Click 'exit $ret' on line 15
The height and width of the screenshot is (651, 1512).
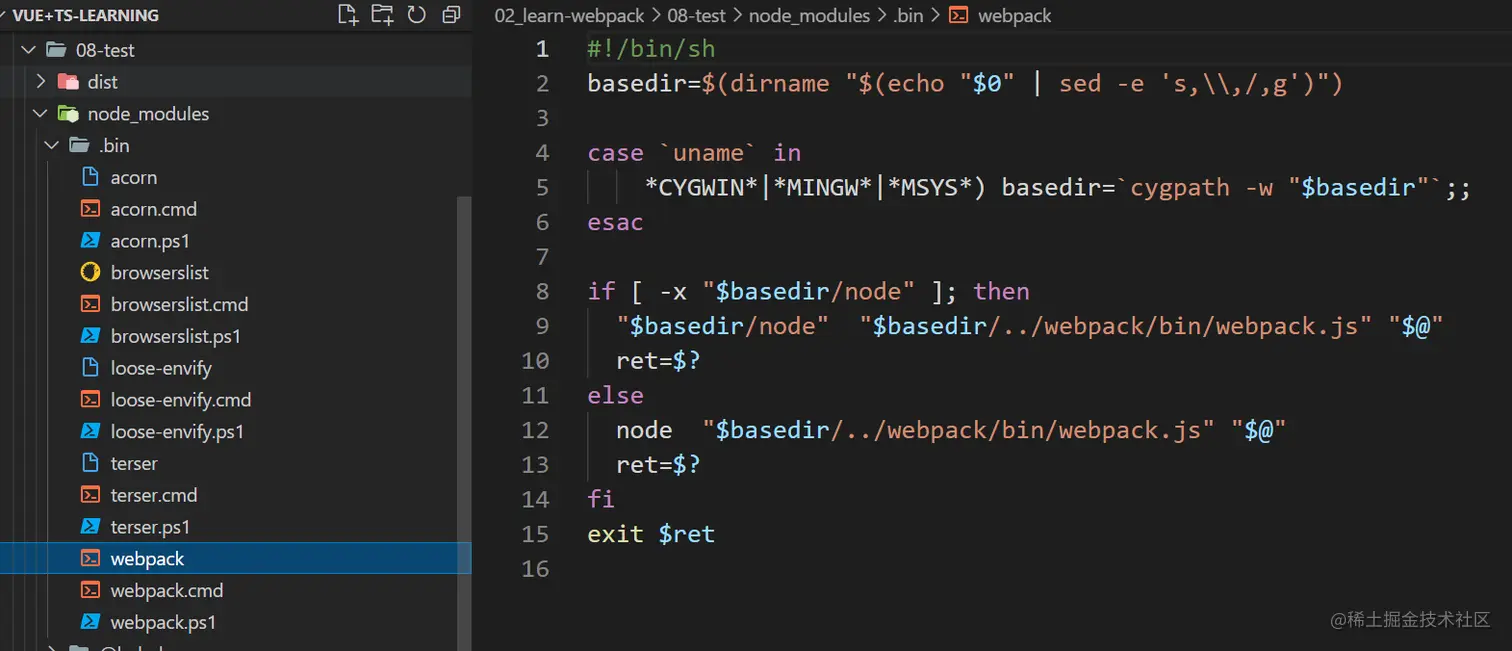(x=651, y=534)
